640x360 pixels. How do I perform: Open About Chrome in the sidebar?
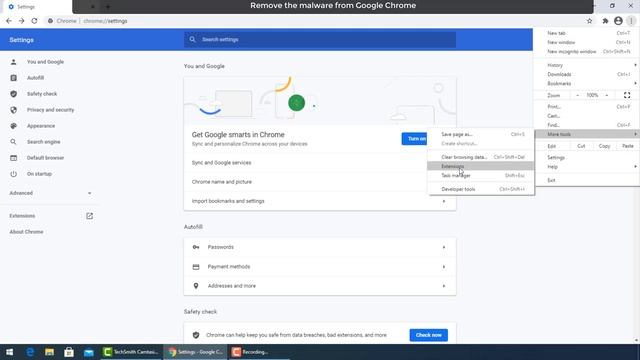coord(26,232)
